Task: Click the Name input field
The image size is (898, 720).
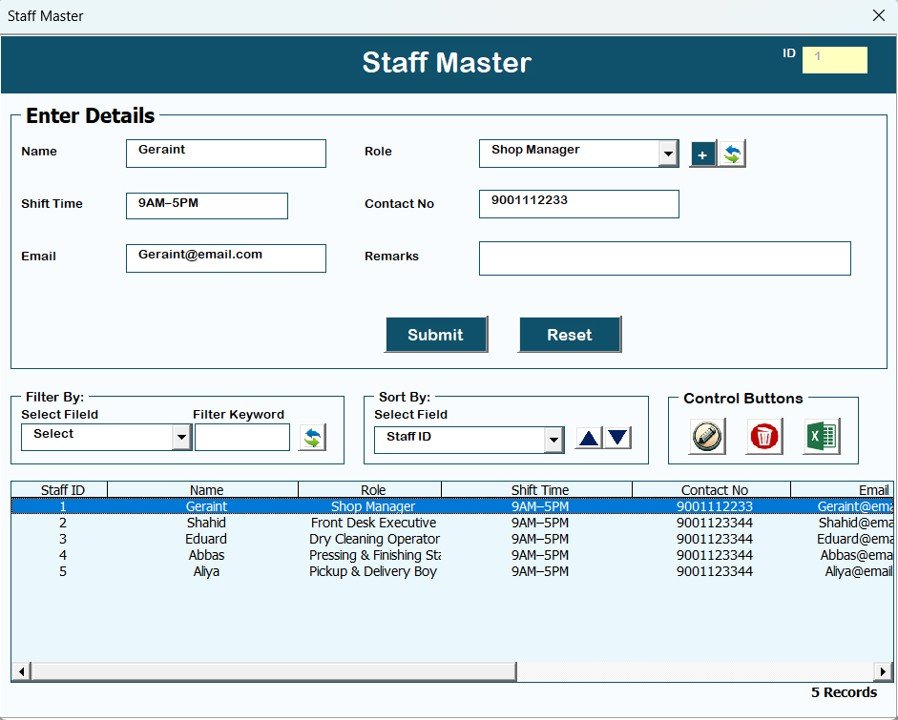Action: (226, 153)
